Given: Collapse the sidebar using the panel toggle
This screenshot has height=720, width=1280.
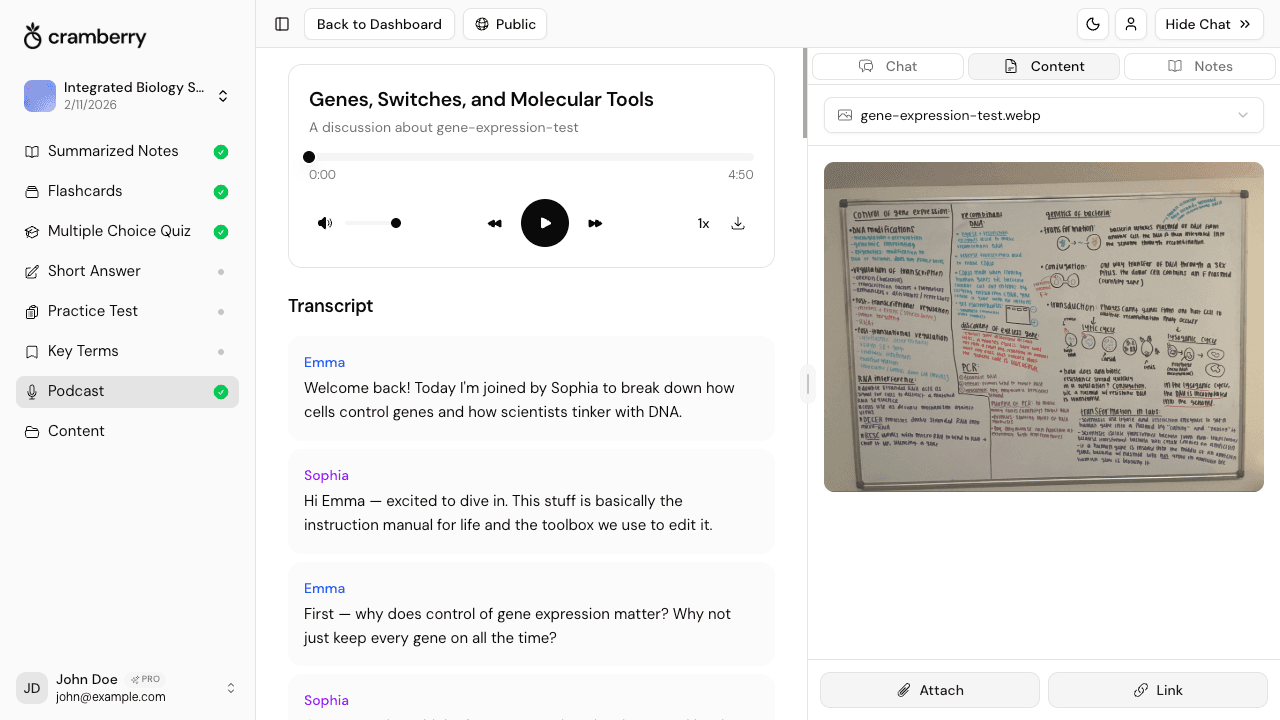Looking at the screenshot, I should click(281, 24).
